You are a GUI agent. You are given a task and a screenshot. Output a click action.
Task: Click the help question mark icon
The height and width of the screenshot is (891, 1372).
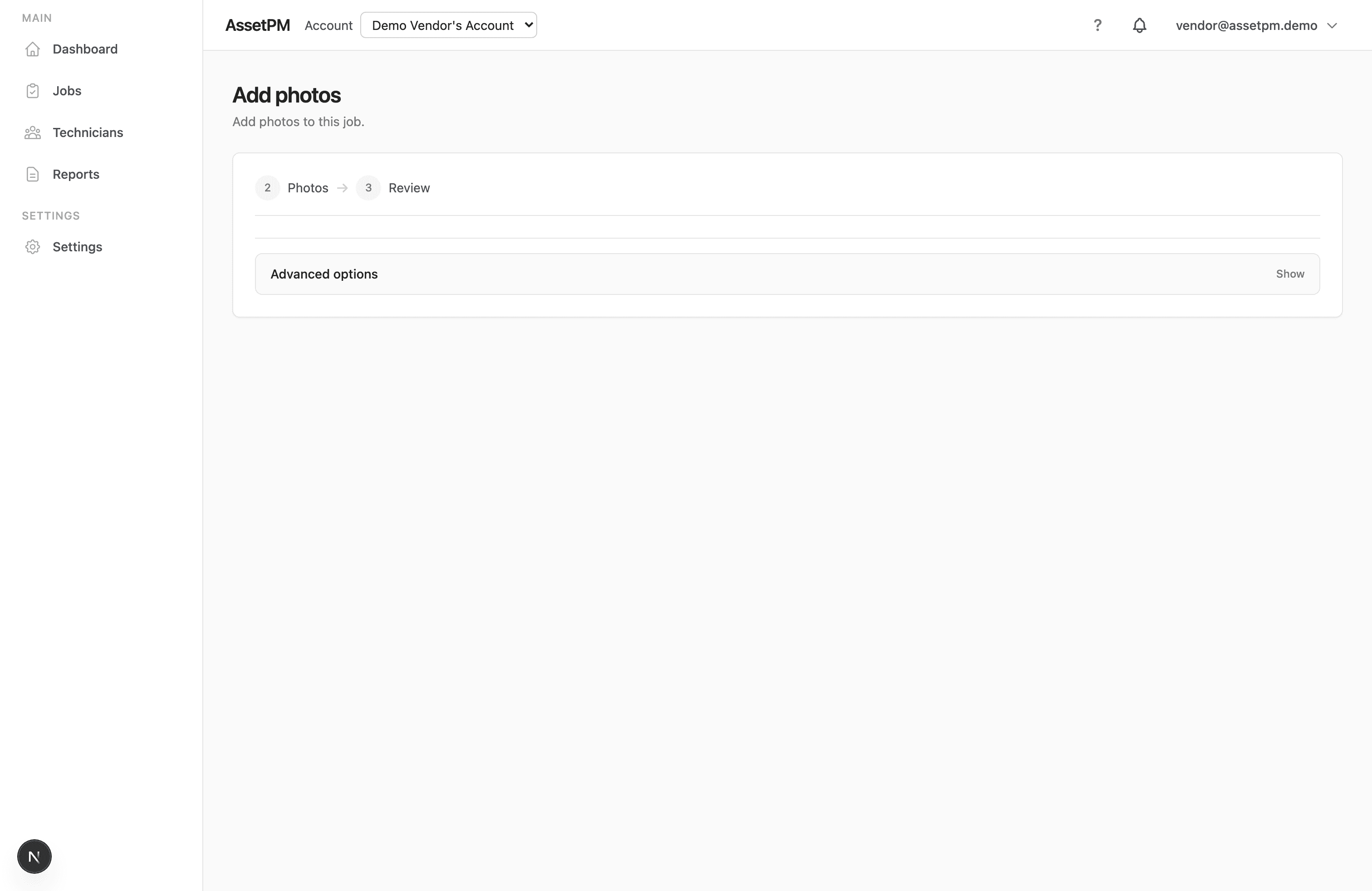(1098, 25)
